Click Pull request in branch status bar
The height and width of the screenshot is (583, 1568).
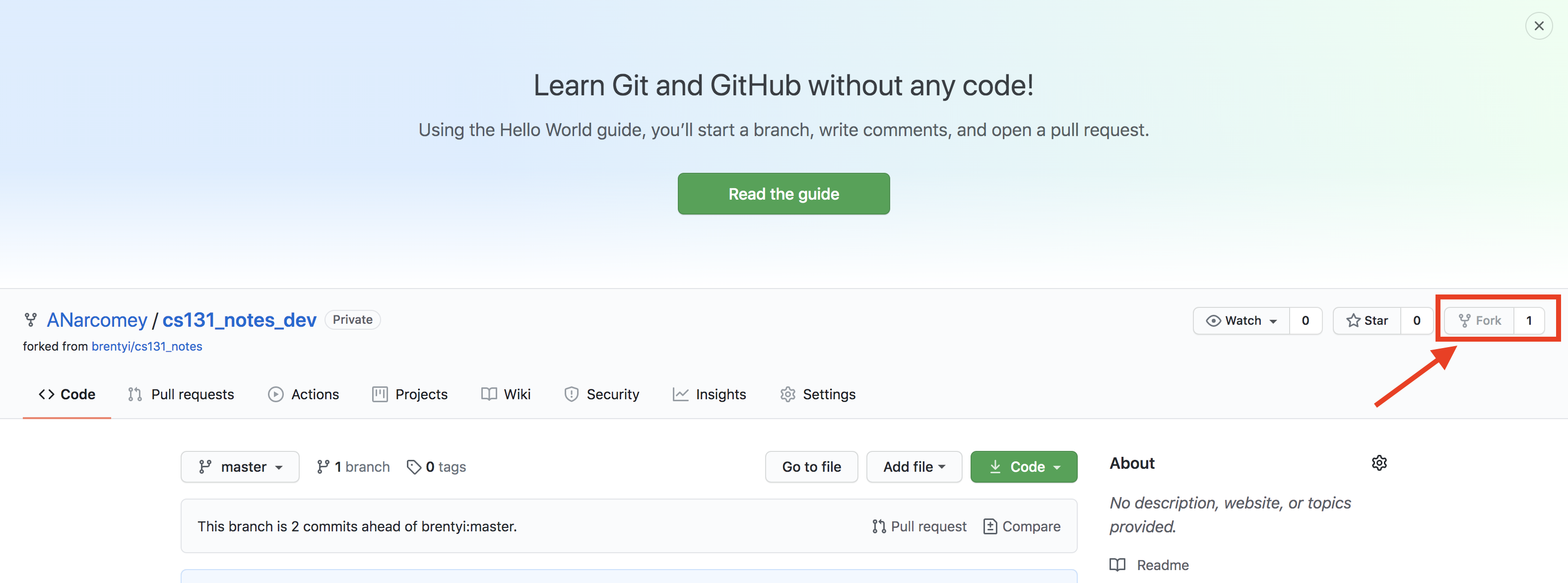coord(919,526)
